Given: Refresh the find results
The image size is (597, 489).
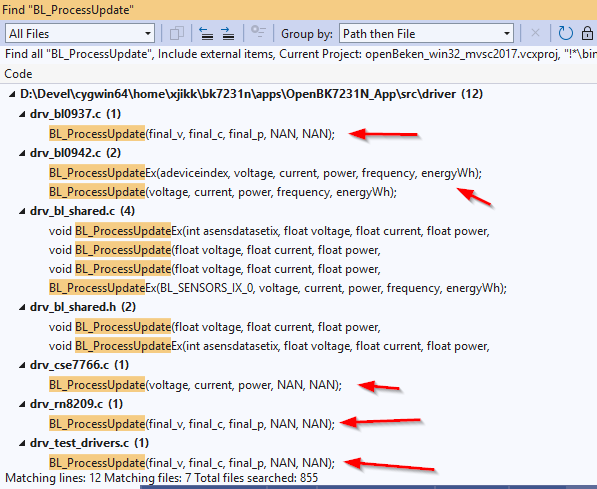Looking at the screenshot, I should pos(565,34).
